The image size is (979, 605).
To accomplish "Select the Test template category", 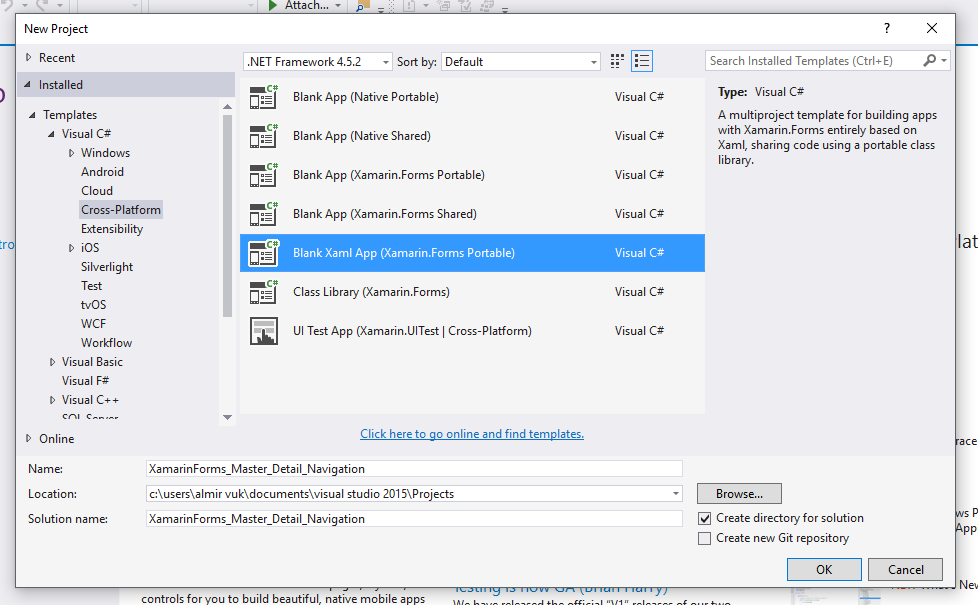I will pyautogui.click(x=91, y=286).
